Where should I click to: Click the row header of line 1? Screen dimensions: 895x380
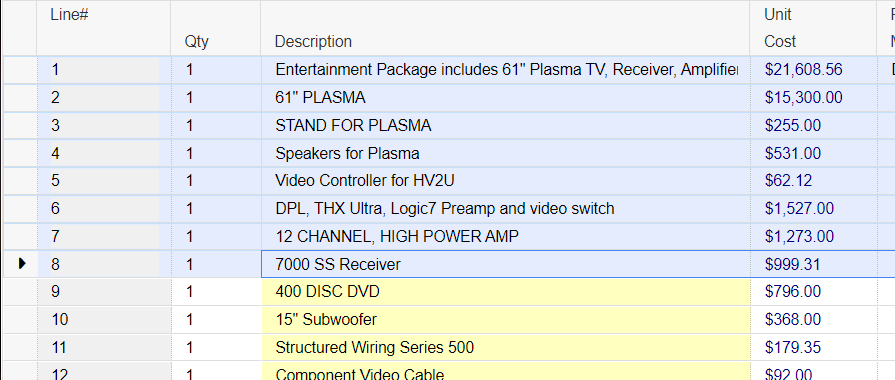(x=20, y=70)
